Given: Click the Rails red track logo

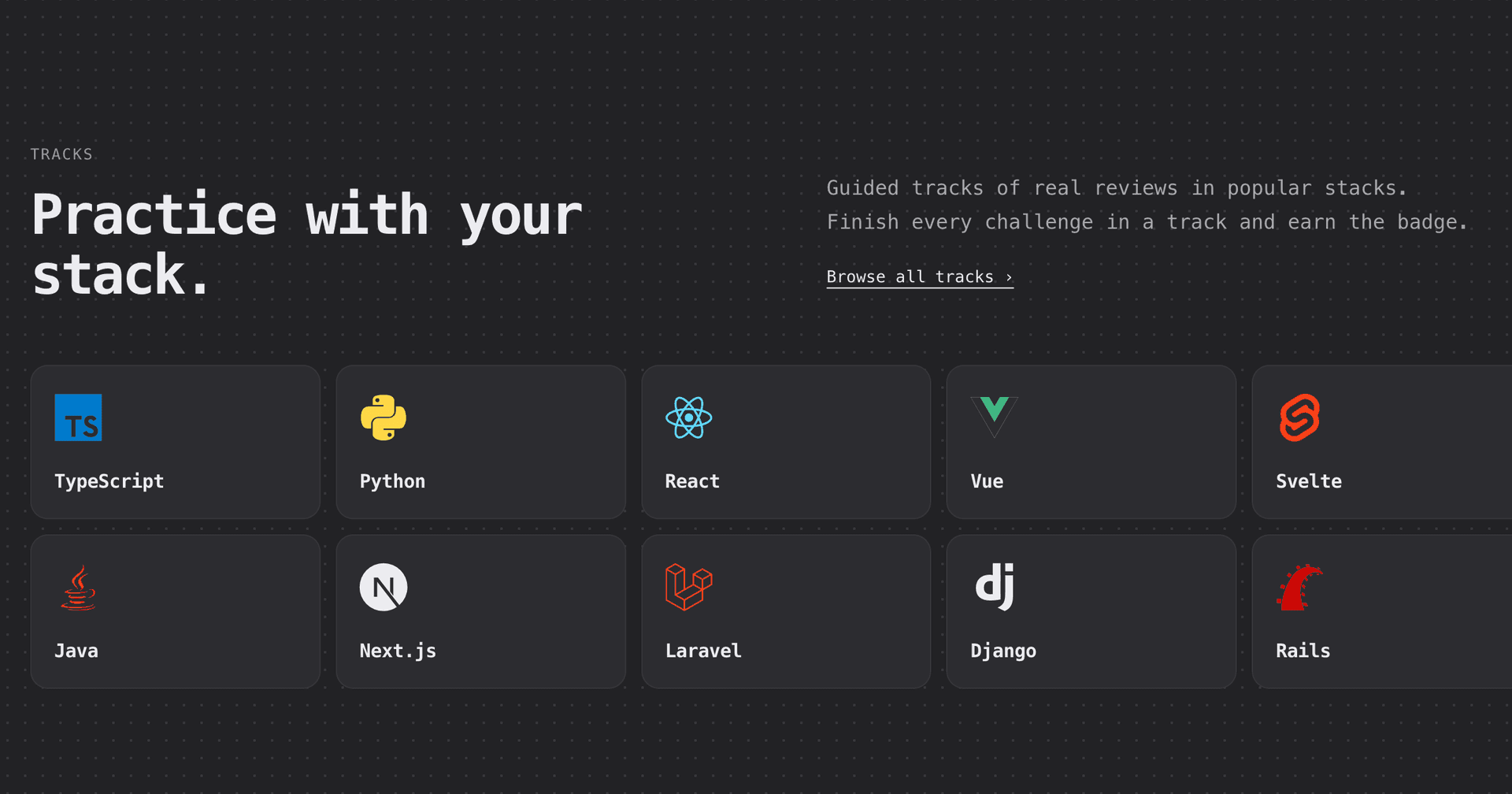Looking at the screenshot, I should click(x=1299, y=588).
